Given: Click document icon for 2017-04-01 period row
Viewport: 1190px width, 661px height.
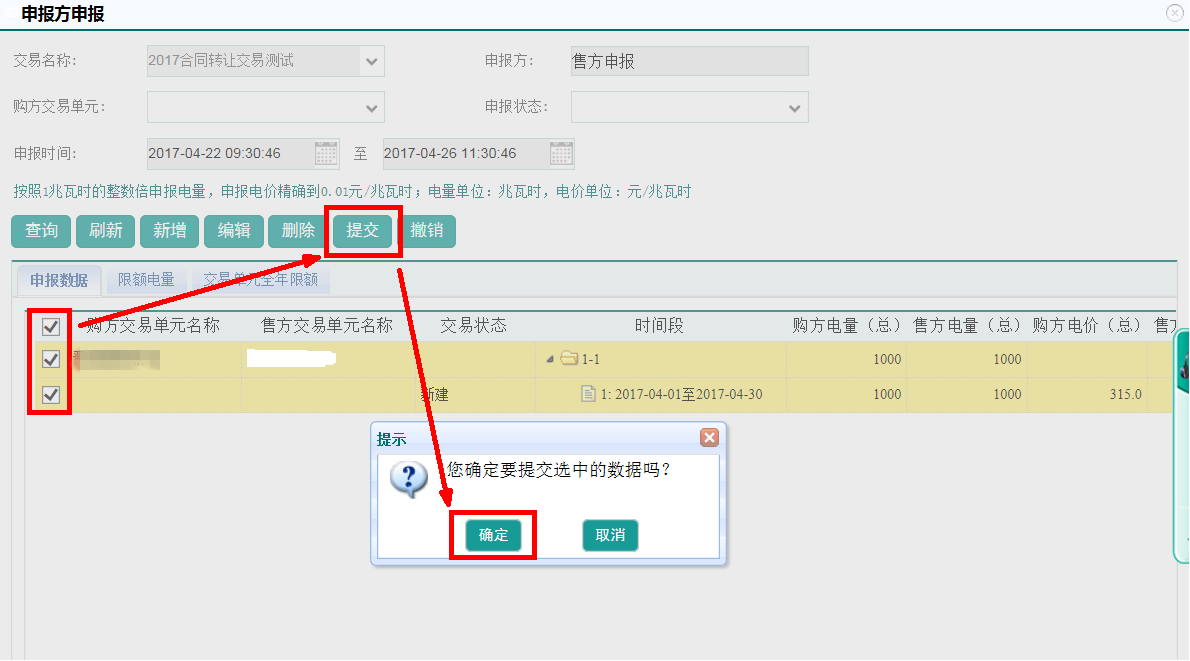Looking at the screenshot, I should (589, 394).
